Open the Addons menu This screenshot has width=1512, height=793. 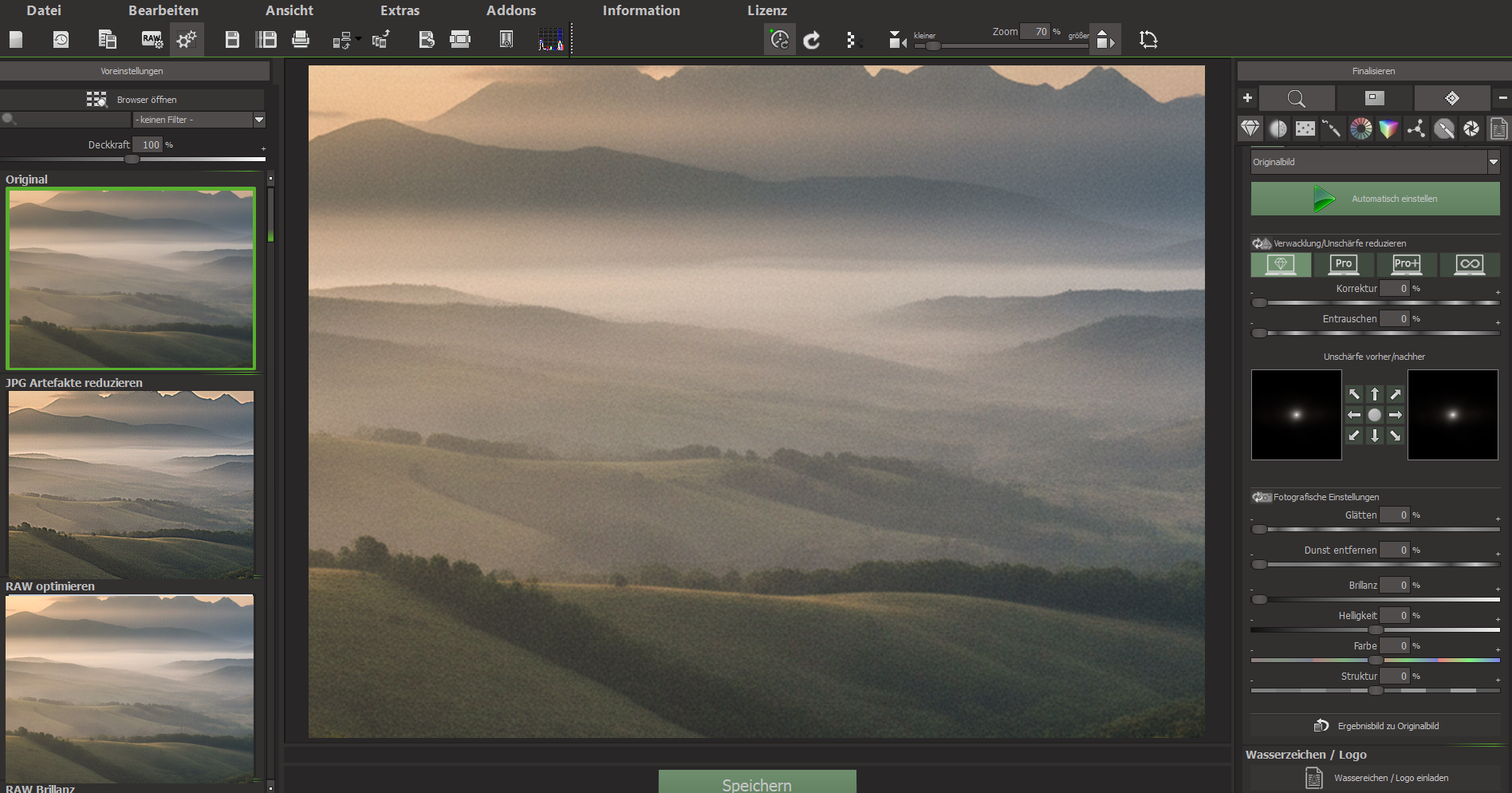(x=511, y=10)
